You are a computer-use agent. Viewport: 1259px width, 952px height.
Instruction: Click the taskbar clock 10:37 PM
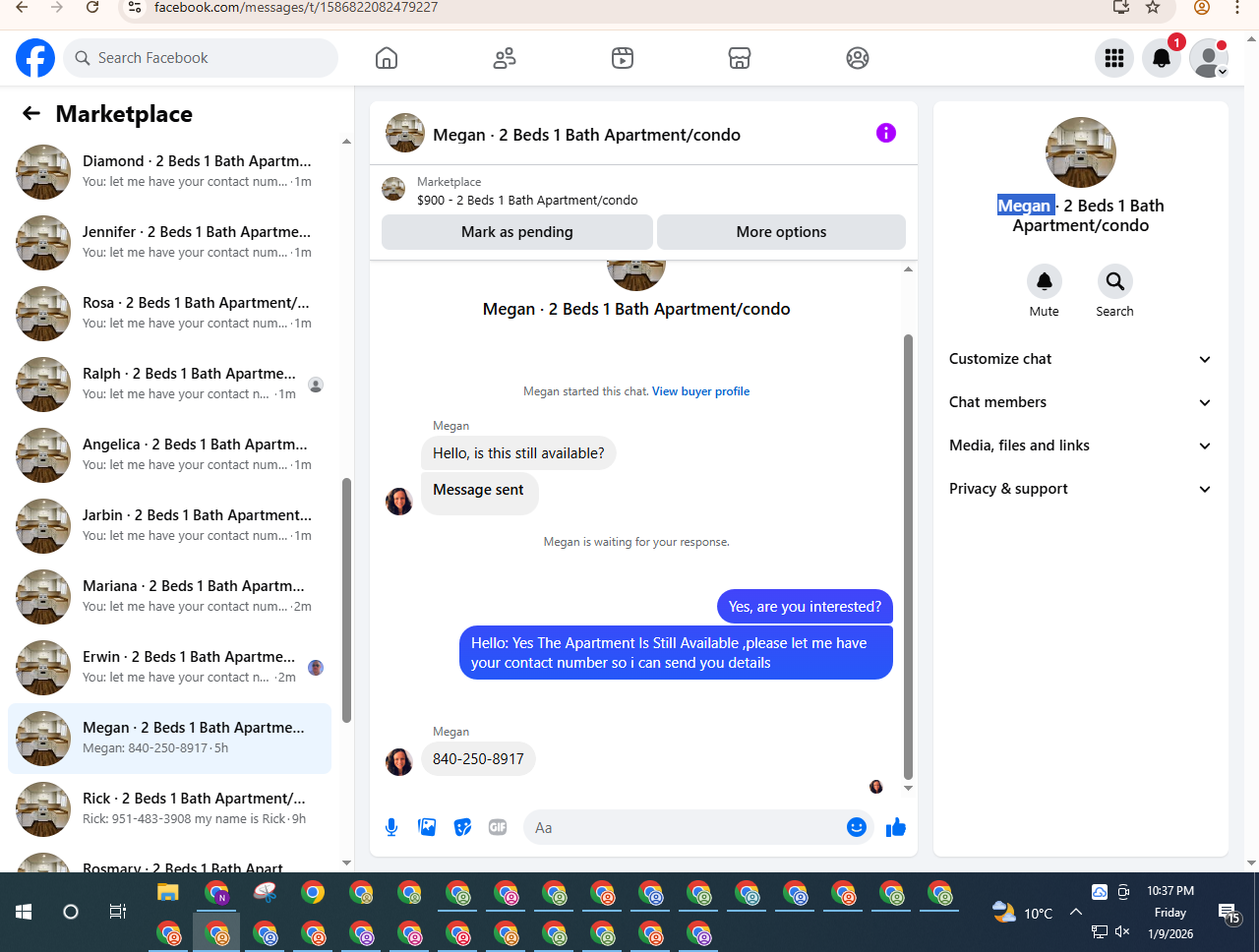(1170, 891)
